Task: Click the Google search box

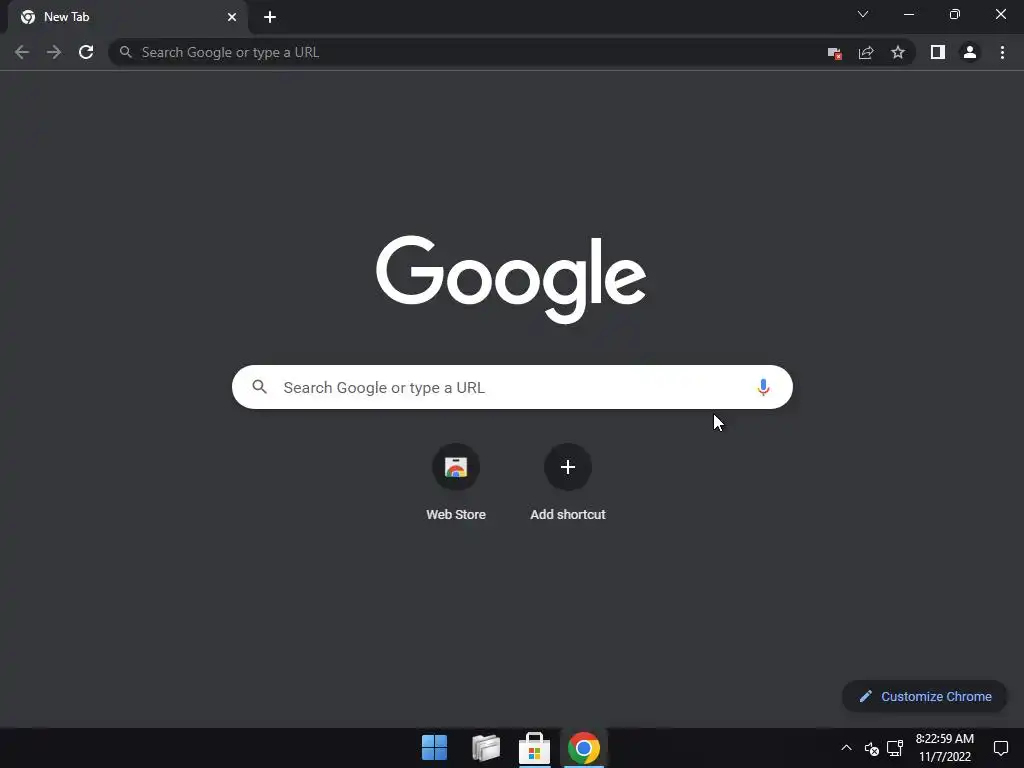Action: click(512, 387)
